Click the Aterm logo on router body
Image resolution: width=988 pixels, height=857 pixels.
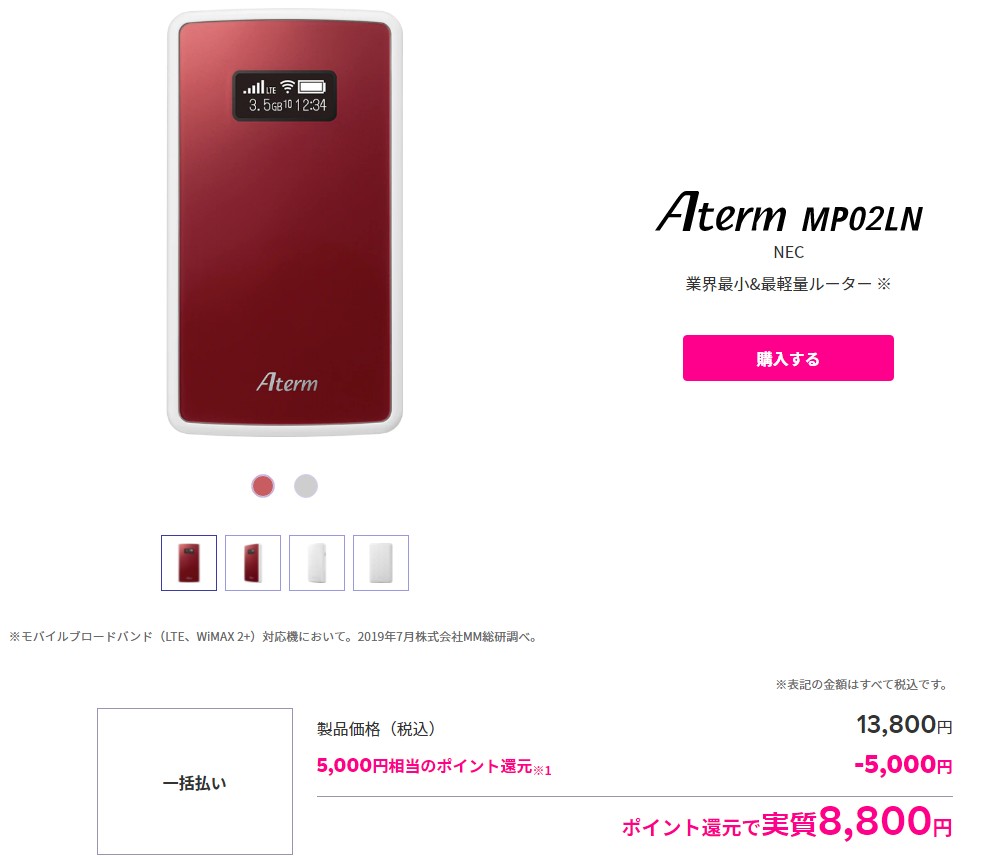point(287,382)
